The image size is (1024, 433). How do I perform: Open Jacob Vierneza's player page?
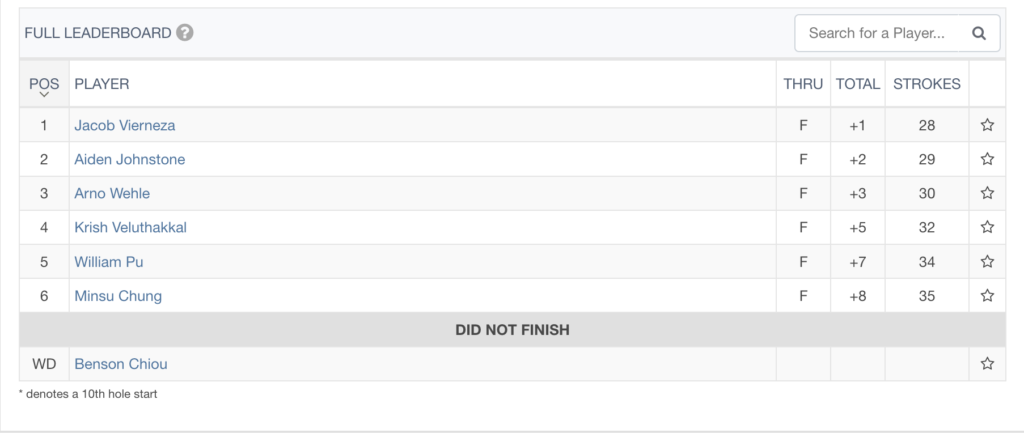[125, 125]
